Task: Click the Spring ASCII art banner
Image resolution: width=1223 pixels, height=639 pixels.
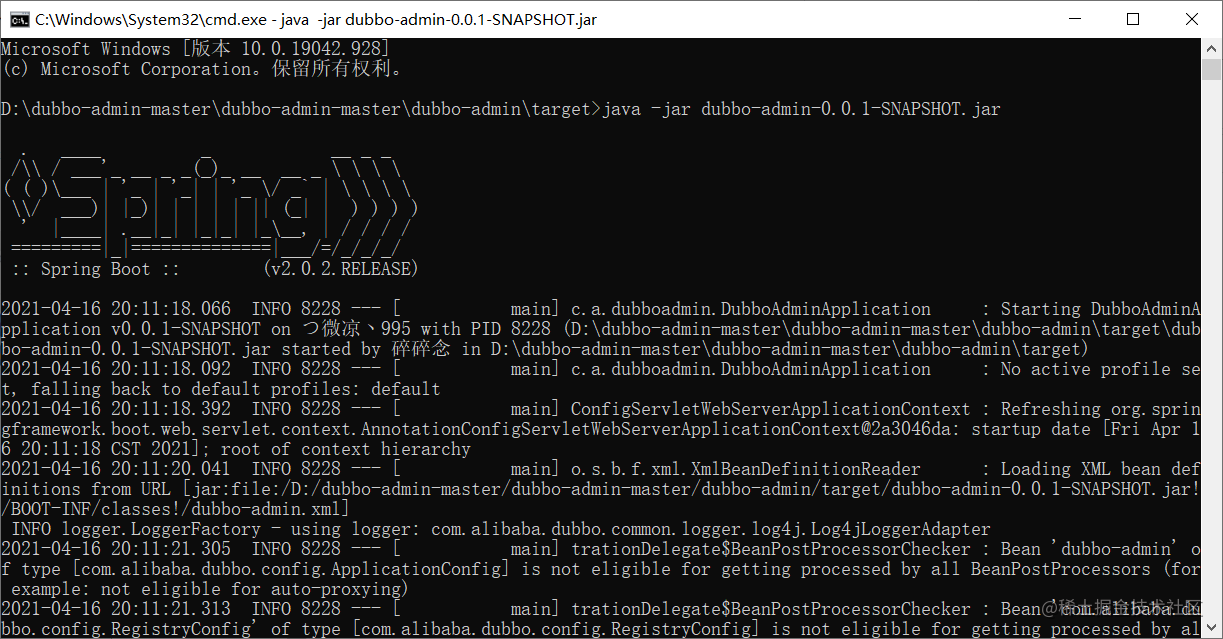Action: pos(210,205)
